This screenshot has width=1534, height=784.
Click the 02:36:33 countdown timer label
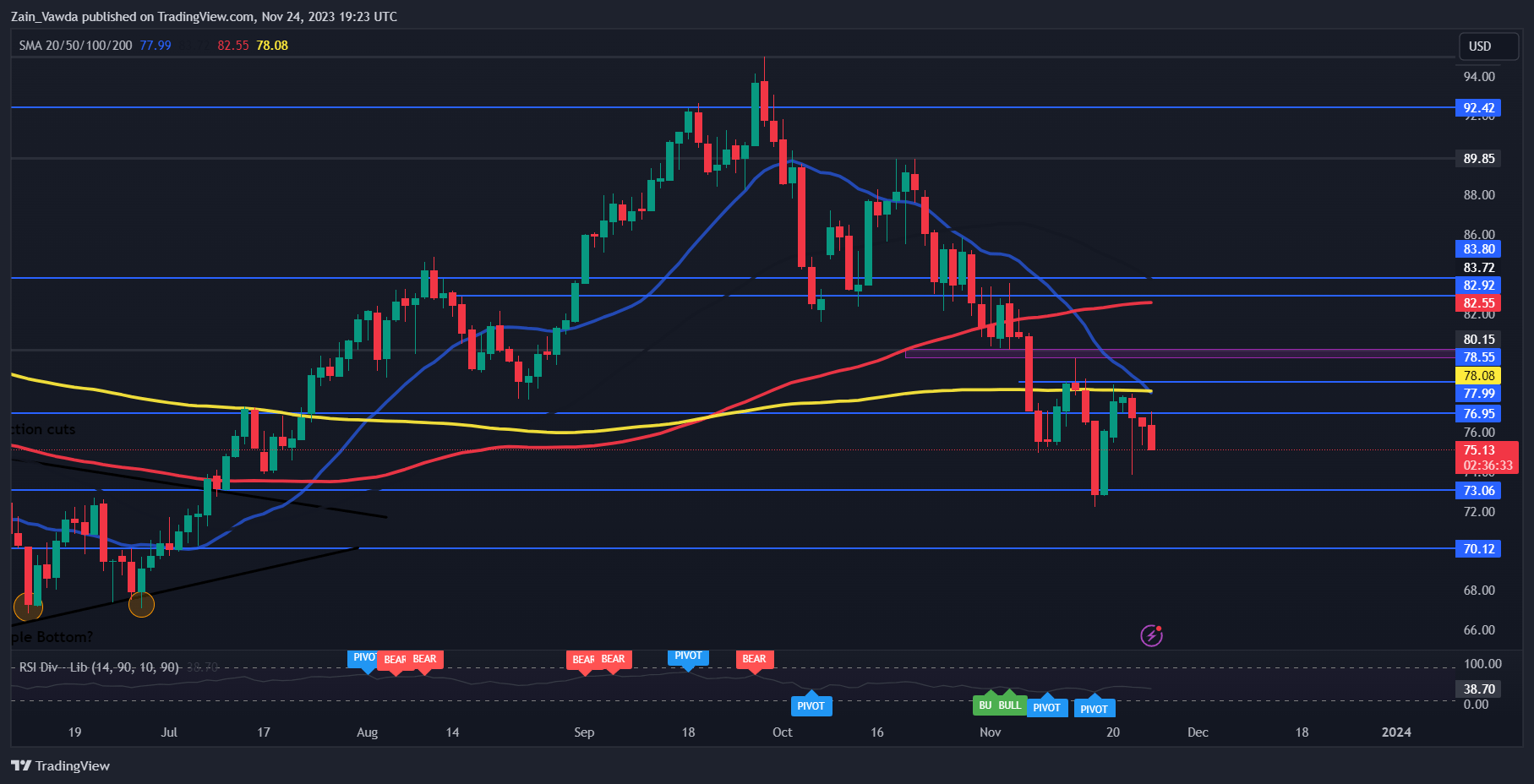pos(1488,465)
